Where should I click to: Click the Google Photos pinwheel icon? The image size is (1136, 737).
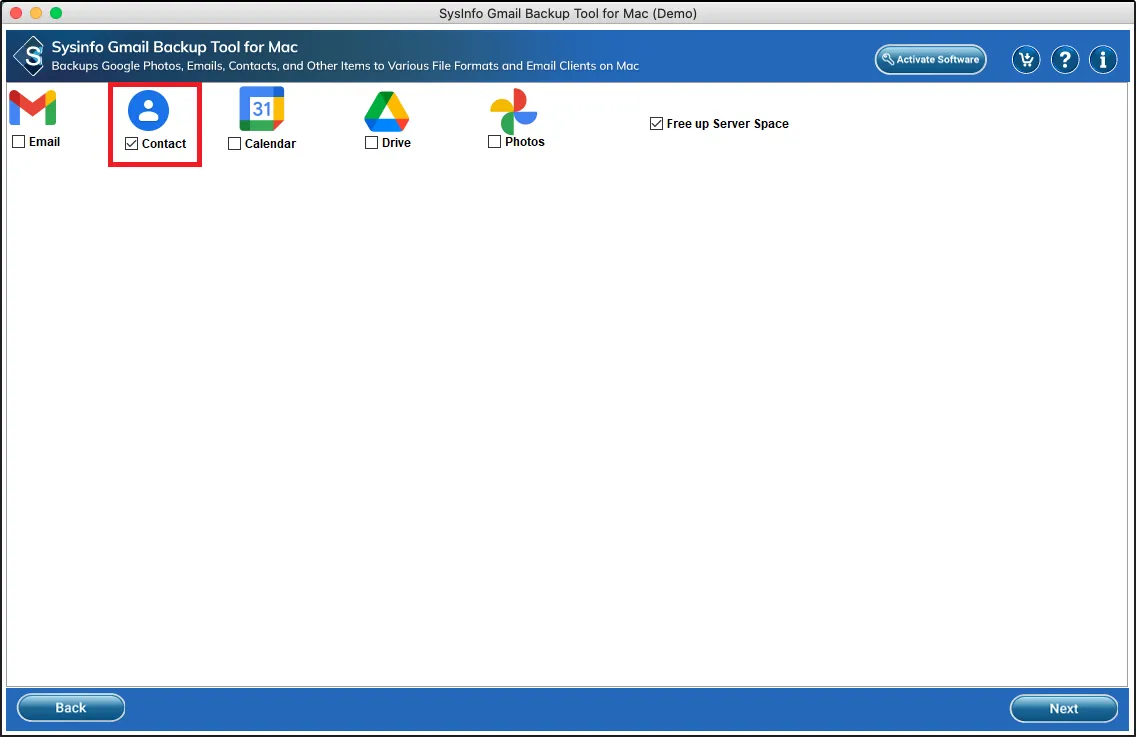tap(514, 111)
